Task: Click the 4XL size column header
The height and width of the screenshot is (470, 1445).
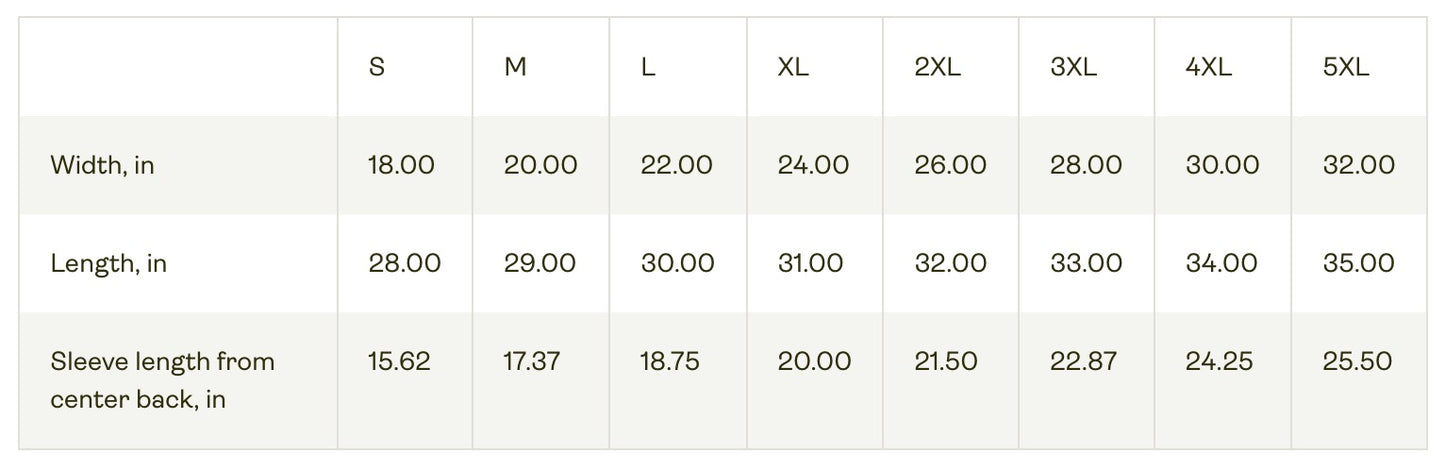Action: (1209, 68)
